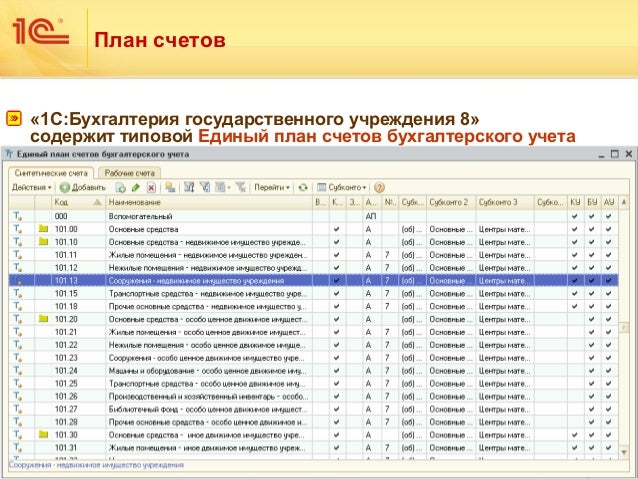The image size is (638, 479).
Task: Select row 101.24 Машины и оборудование
Action: click(313, 371)
